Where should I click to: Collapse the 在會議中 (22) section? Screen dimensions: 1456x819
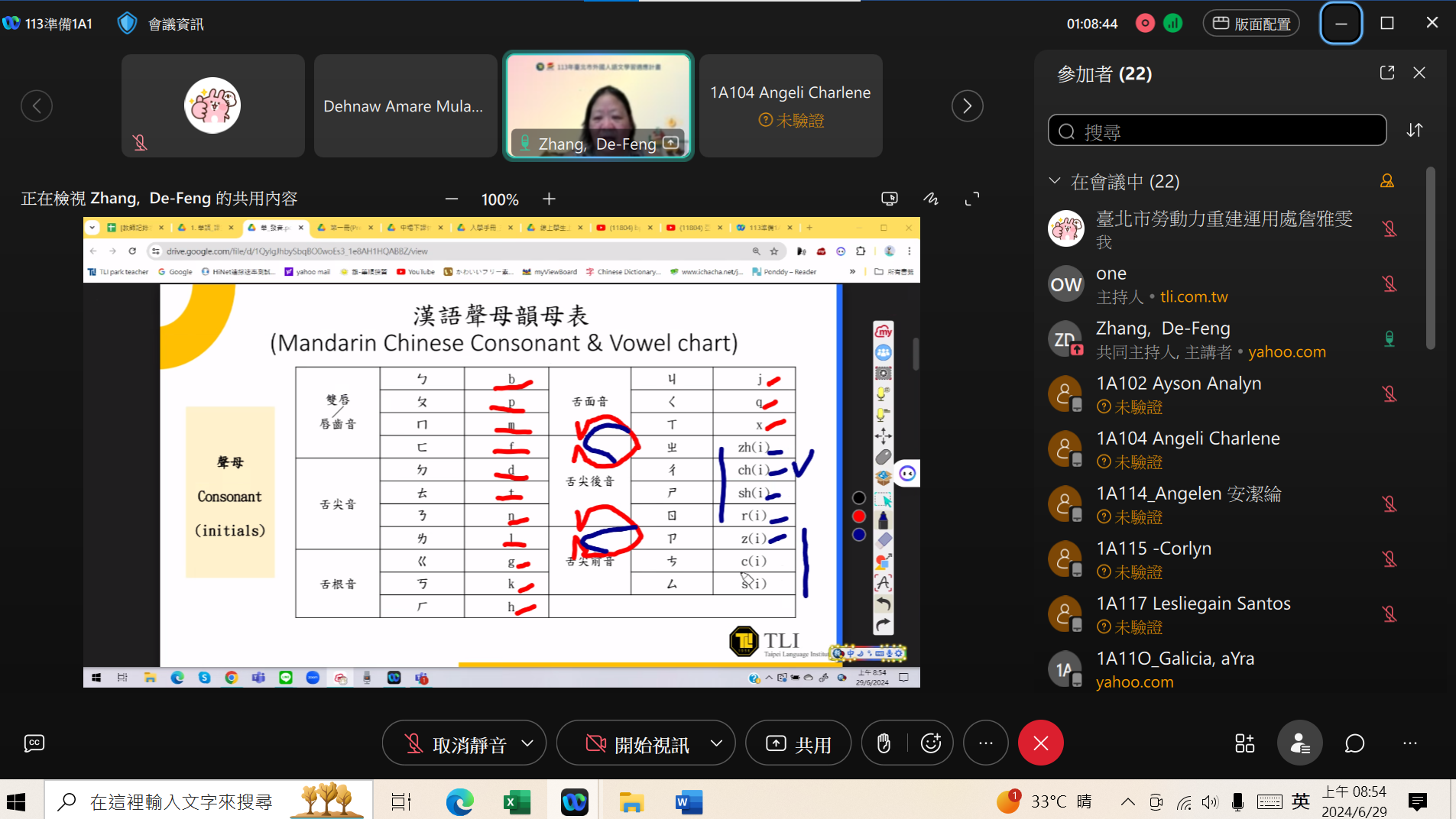click(1055, 181)
